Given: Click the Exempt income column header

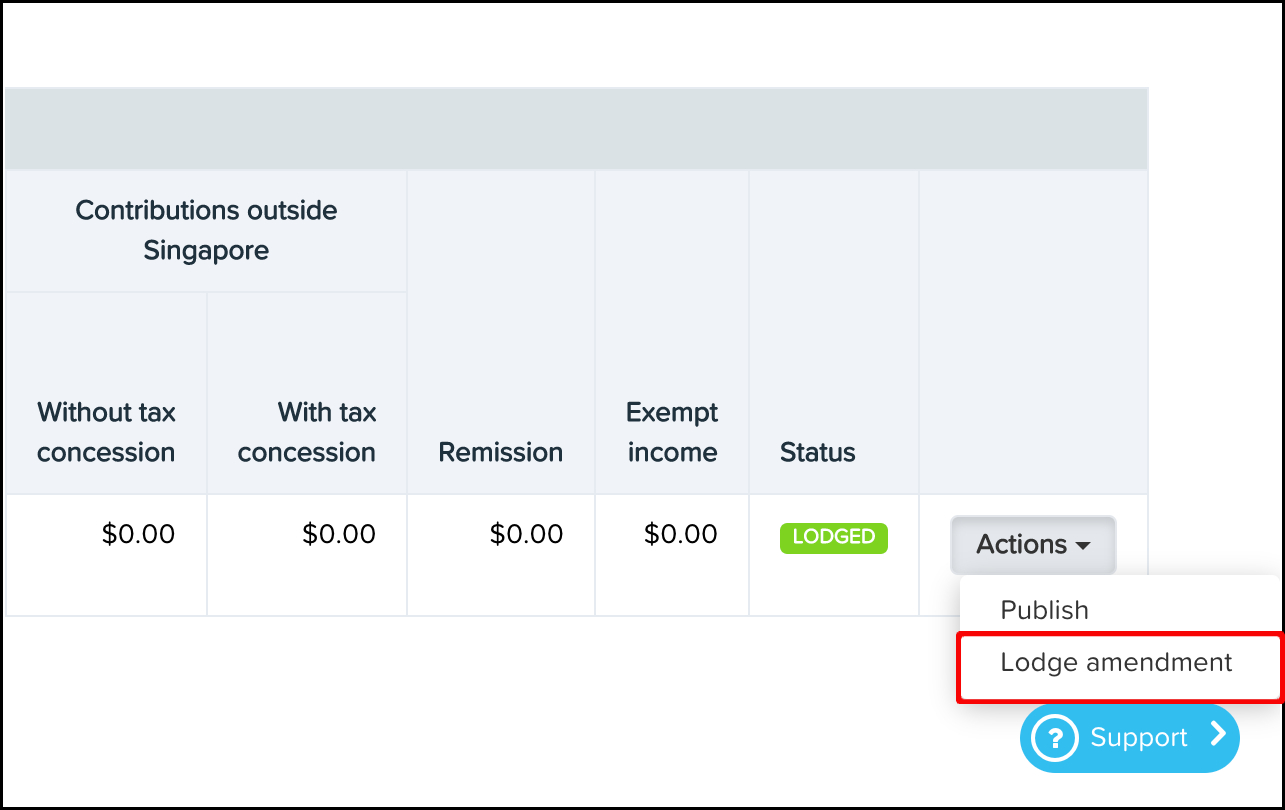Looking at the screenshot, I should coord(671,432).
